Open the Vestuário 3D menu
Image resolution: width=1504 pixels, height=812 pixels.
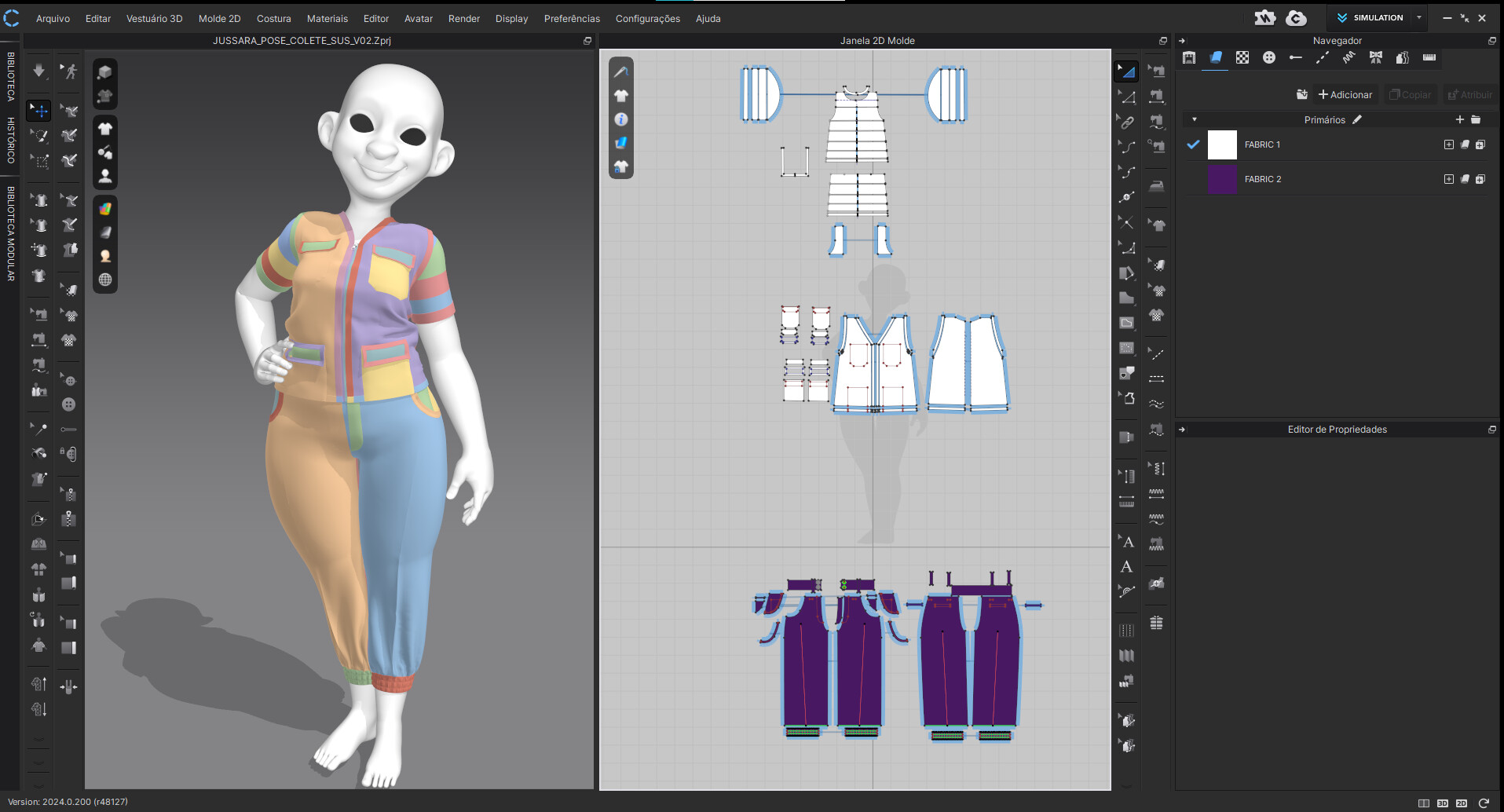coord(155,18)
